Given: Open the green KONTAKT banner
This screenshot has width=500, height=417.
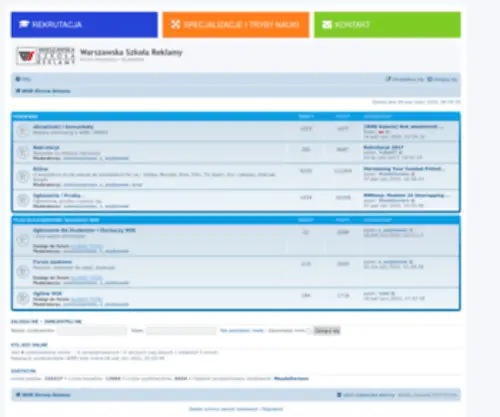Looking at the screenshot, I should click(387, 25).
